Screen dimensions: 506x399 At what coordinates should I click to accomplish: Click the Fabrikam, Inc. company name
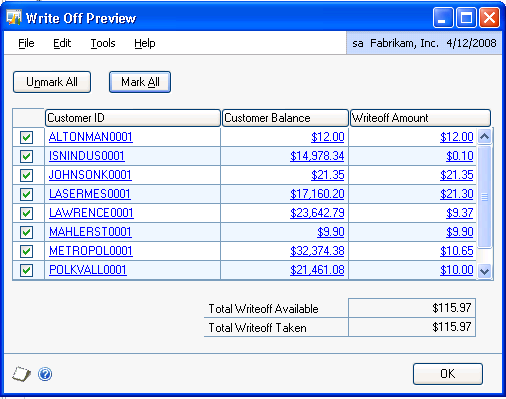click(404, 43)
